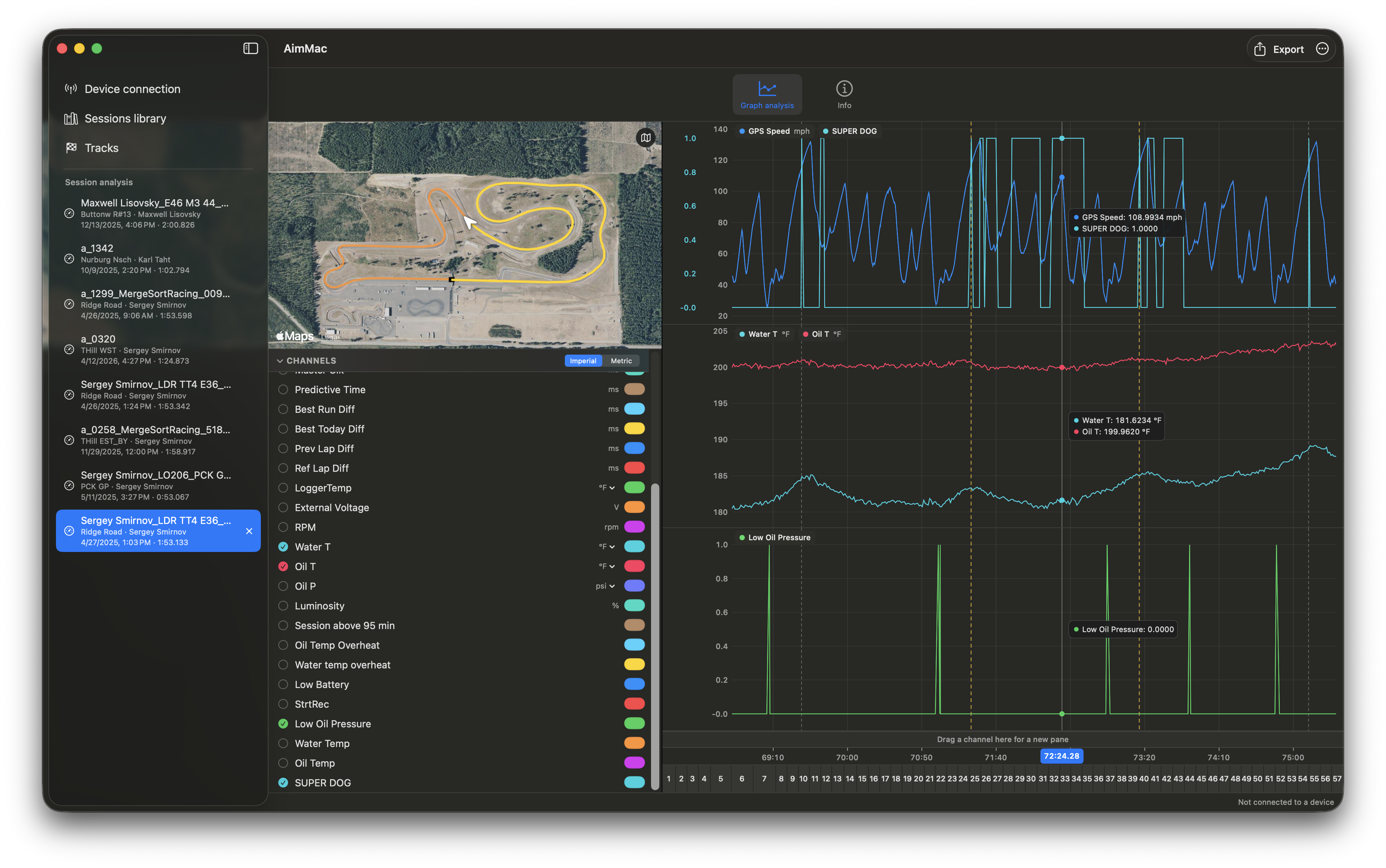Image resolution: width=1386 pixels, height=868 pixels.
Task: Disable the Oil T channel
Action: point(283,566)
